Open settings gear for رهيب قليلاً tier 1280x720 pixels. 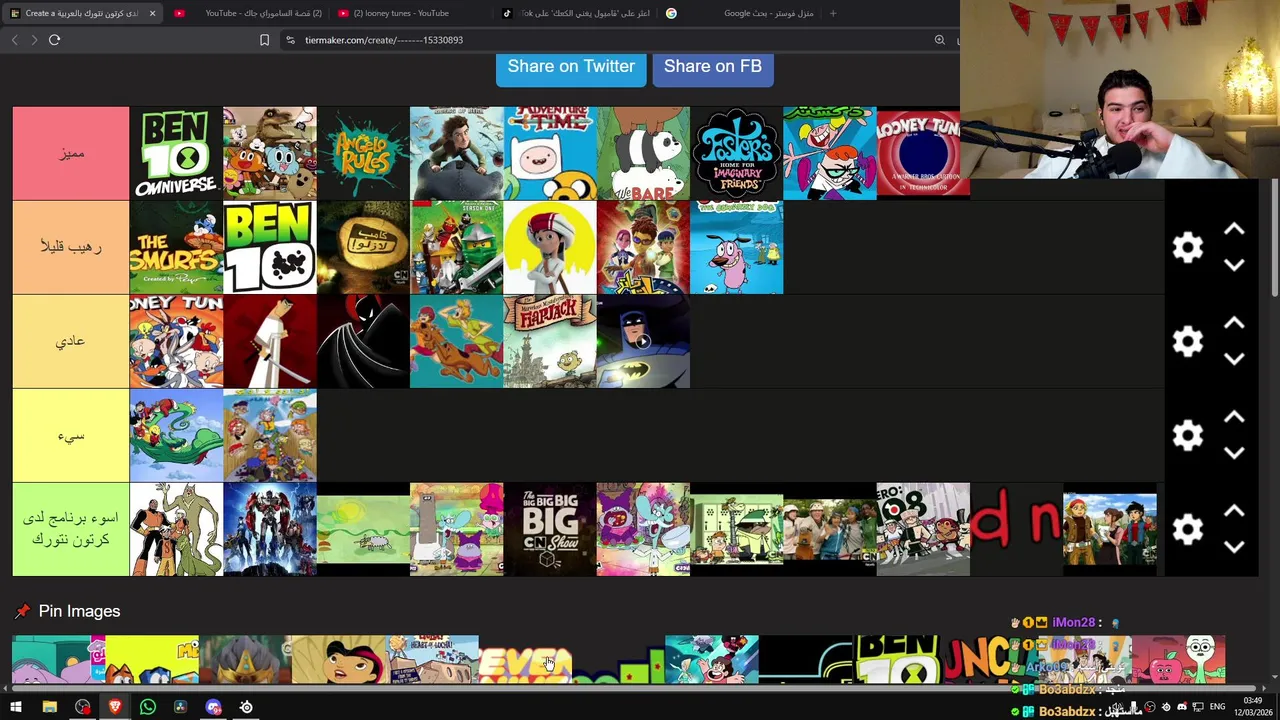click(1187, 248)
